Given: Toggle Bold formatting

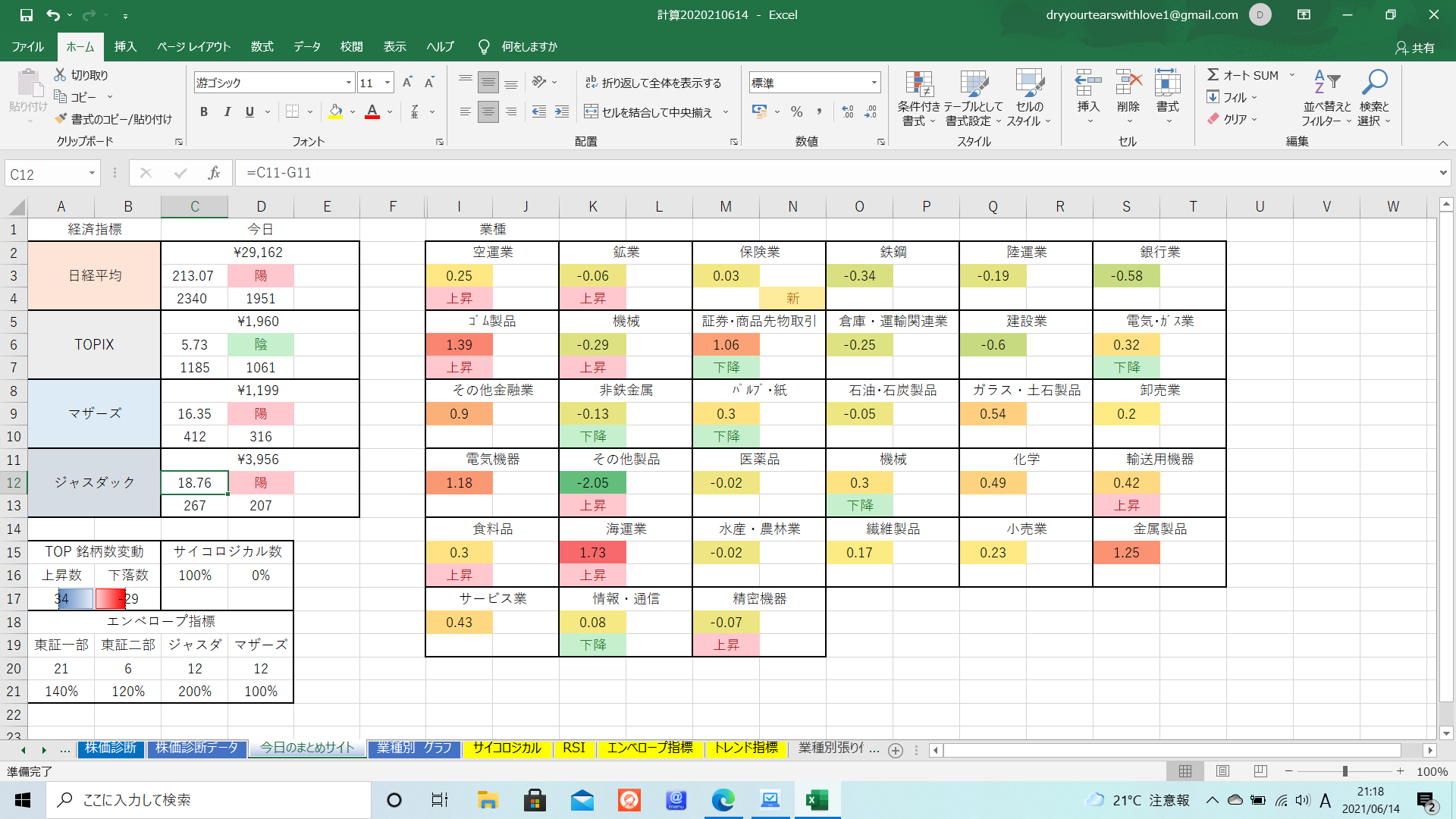Looking at the screenshot, I should point(203,112).
